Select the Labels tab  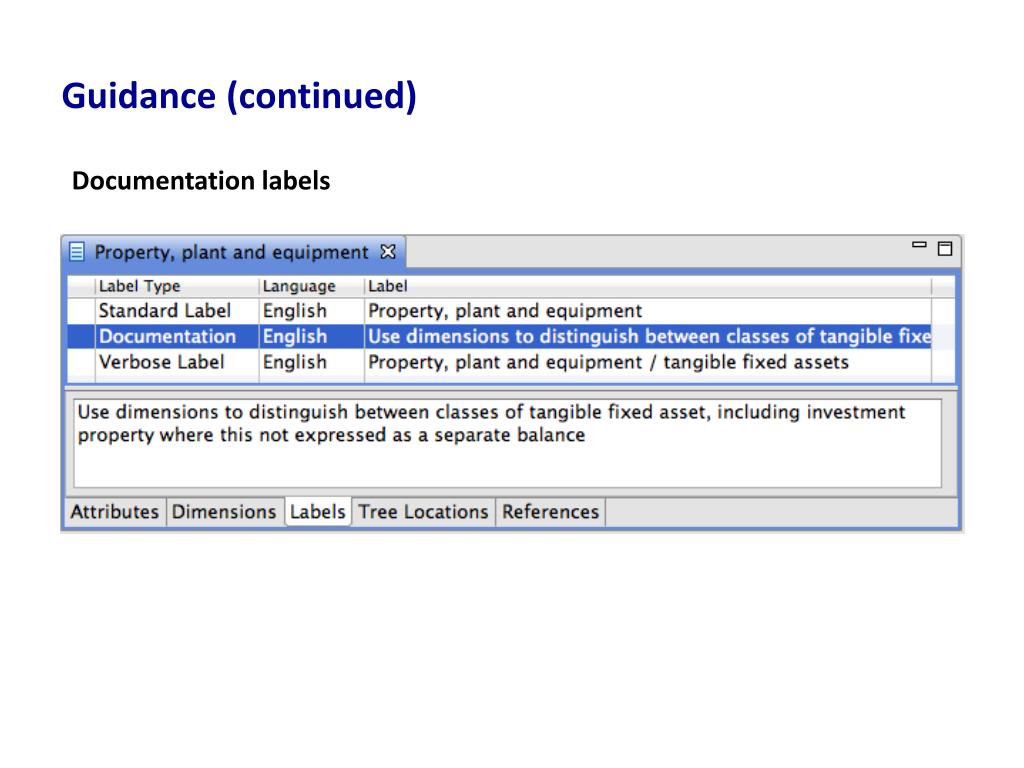[x=318, y=511]
